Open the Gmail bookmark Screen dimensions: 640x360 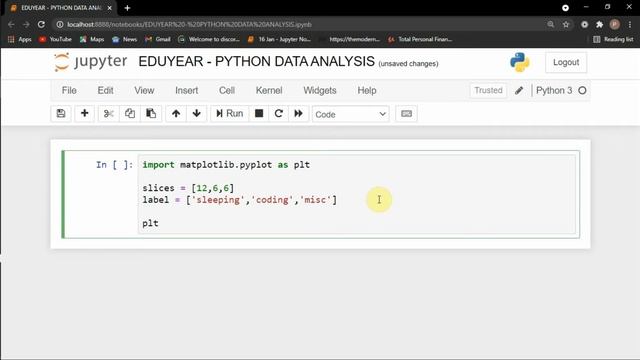(x=158, y=39)
